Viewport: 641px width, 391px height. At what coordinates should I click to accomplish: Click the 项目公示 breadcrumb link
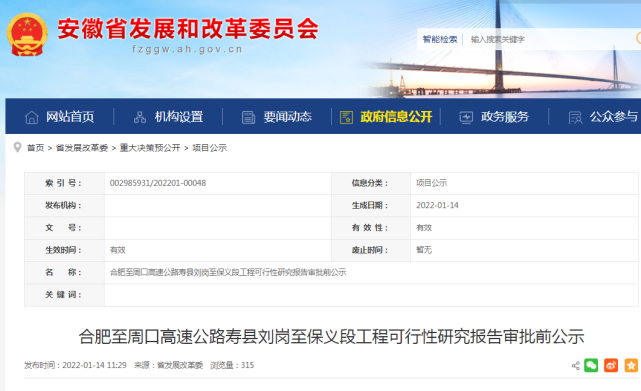click(210, 148)
